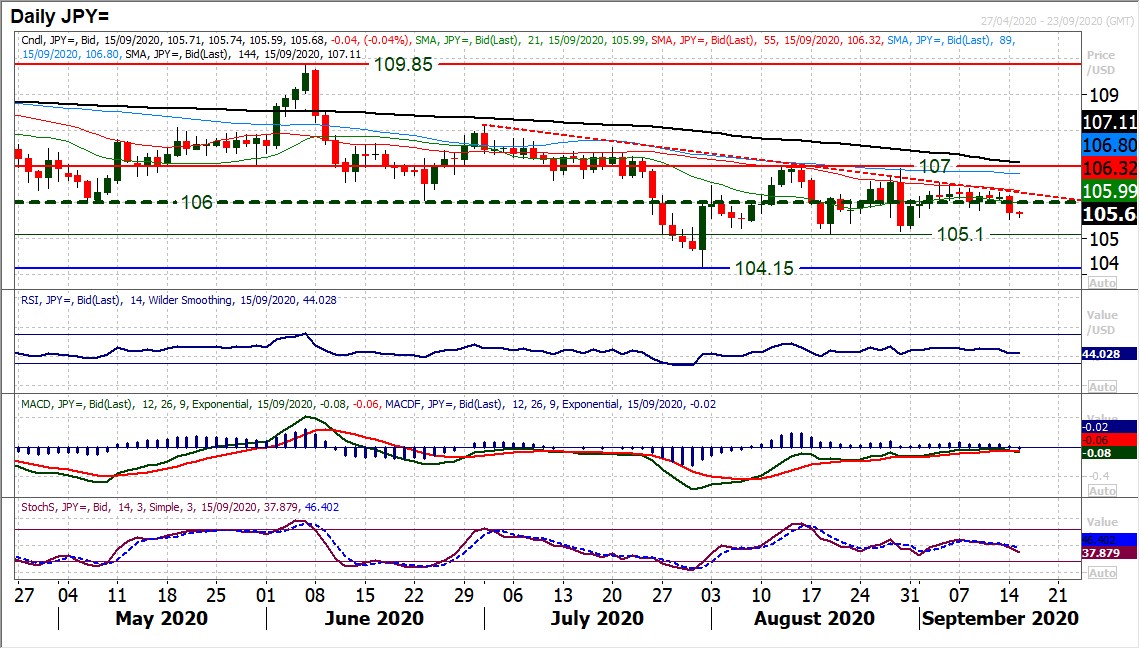1140x649 pixels.
Task: Toggle Auto scaling on the MACD panel
Action: (1101, 491)
